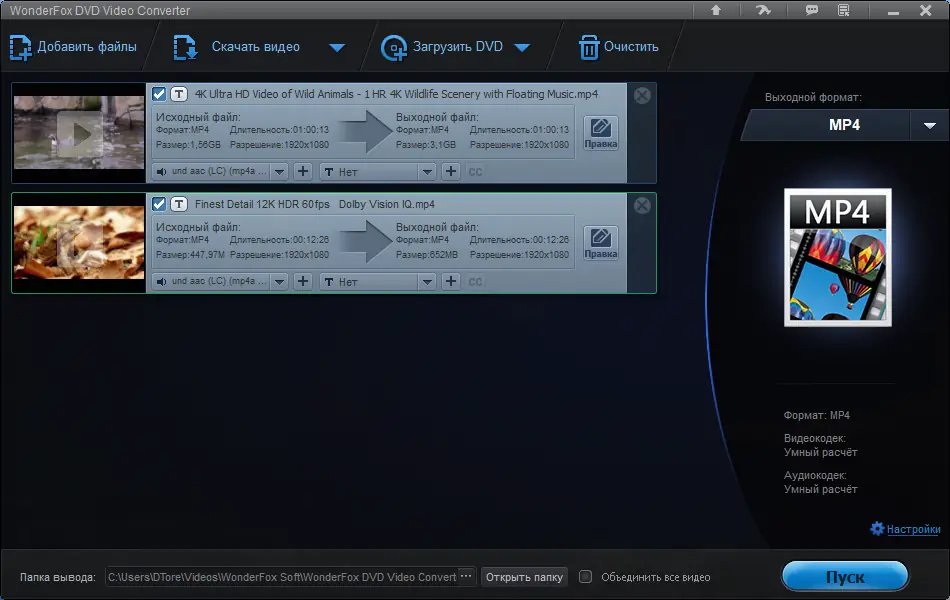Add audio track plus for Finest Detail 12K
The image size is (950, 600).
(x=303, y=282)
